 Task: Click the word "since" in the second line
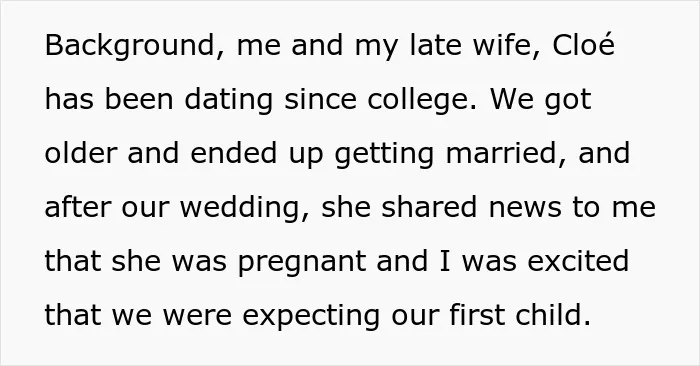point(320,99)
